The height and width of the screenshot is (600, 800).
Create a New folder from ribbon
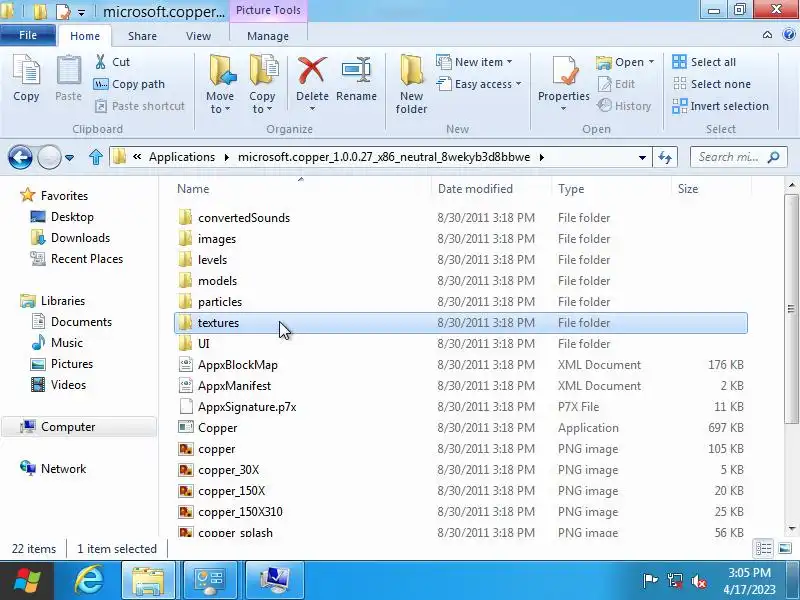click(x=411, y=85)
